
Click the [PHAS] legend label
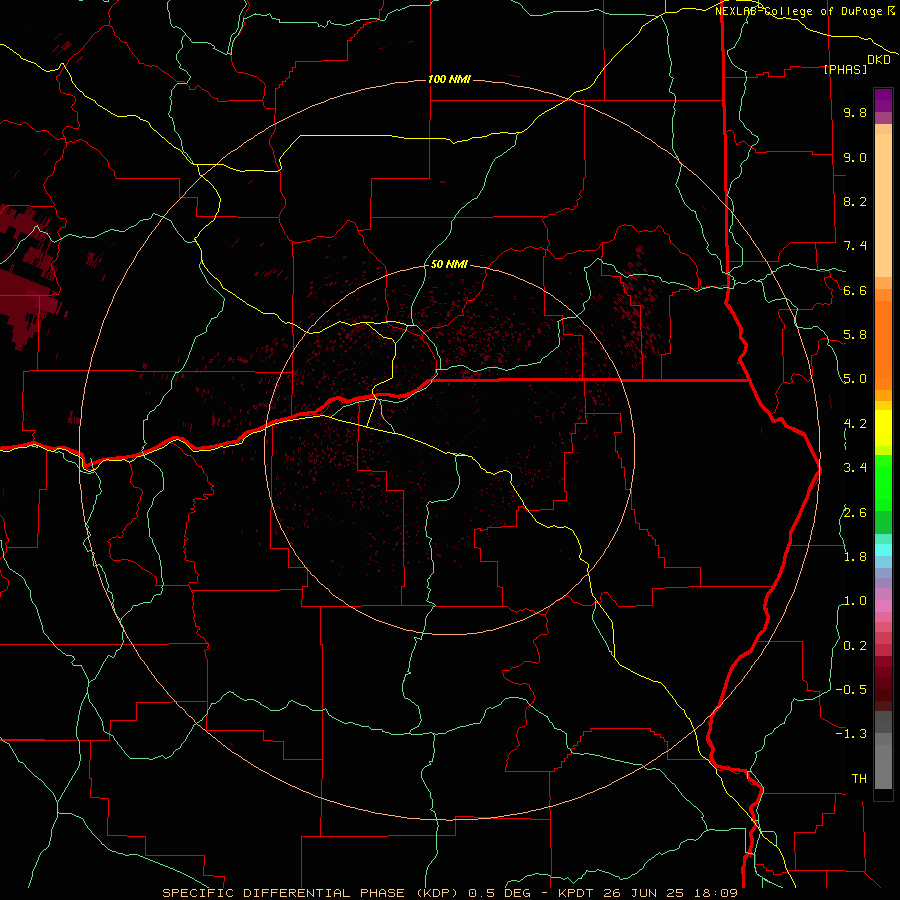point(845,69)
